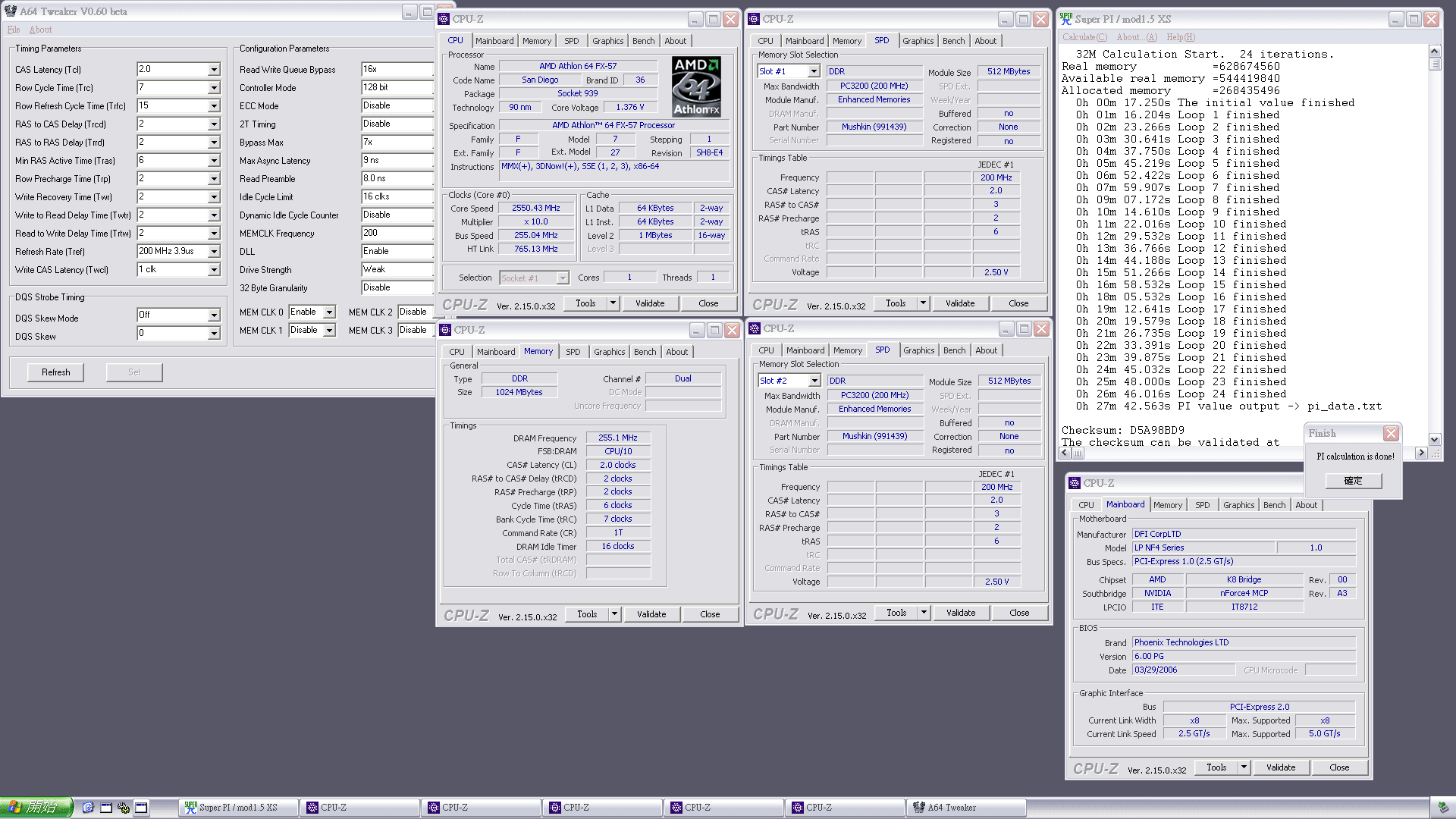Open the DQS Skew Mode dropdown

(214, 315)
